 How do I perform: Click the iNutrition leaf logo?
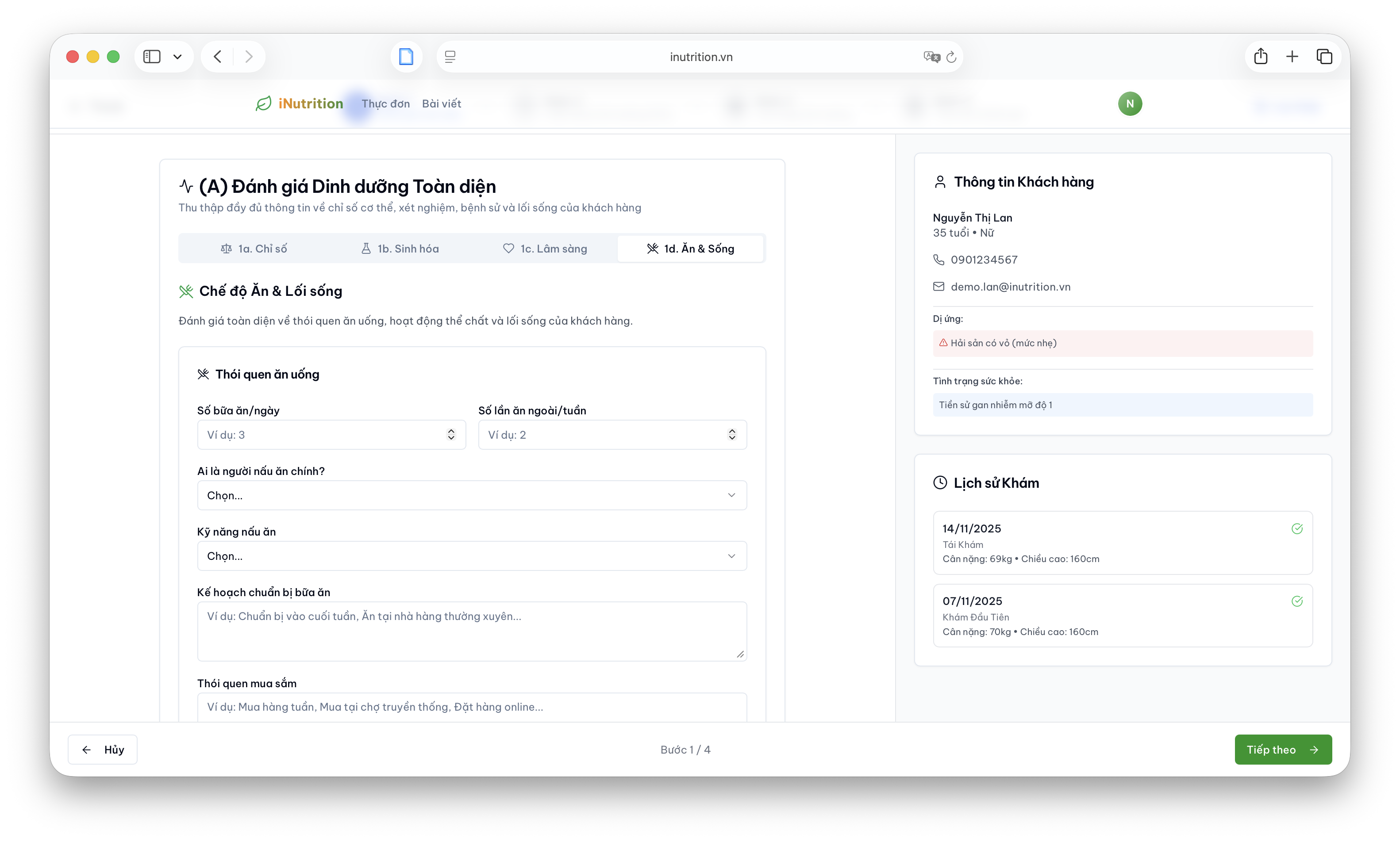(263, 103)
